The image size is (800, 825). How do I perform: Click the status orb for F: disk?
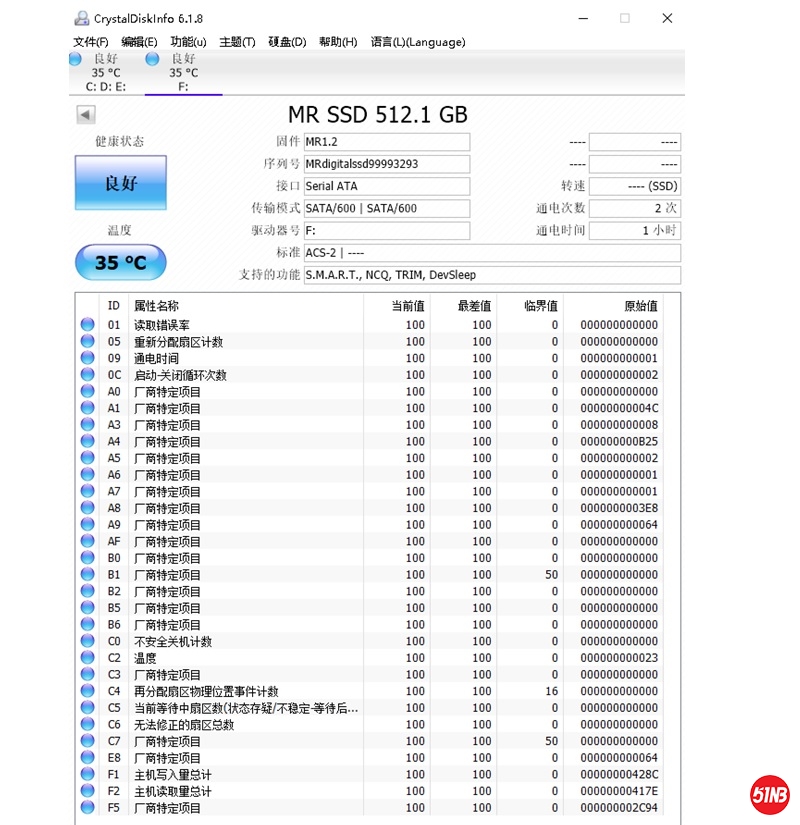tap(153, 60)
